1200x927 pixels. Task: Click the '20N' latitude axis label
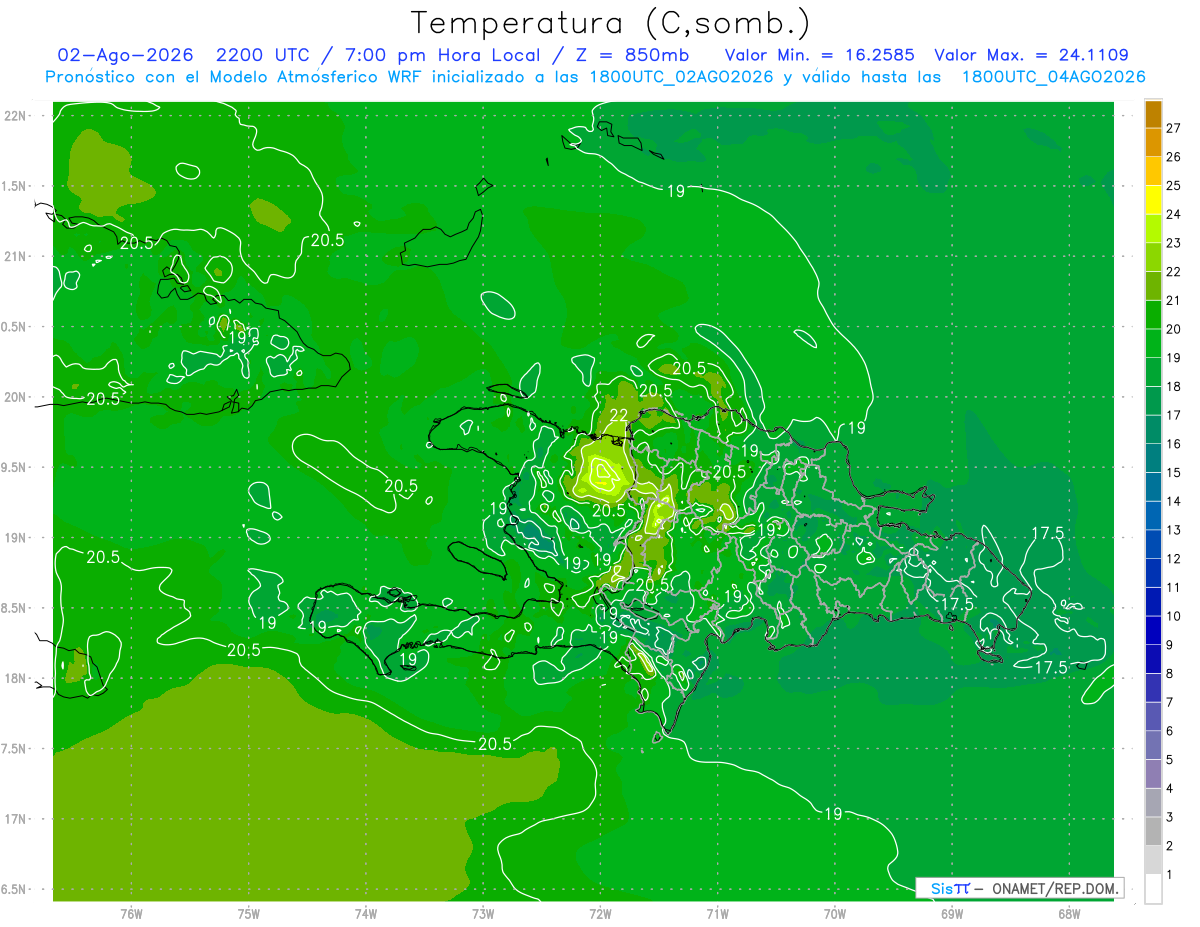coord(15,397)
